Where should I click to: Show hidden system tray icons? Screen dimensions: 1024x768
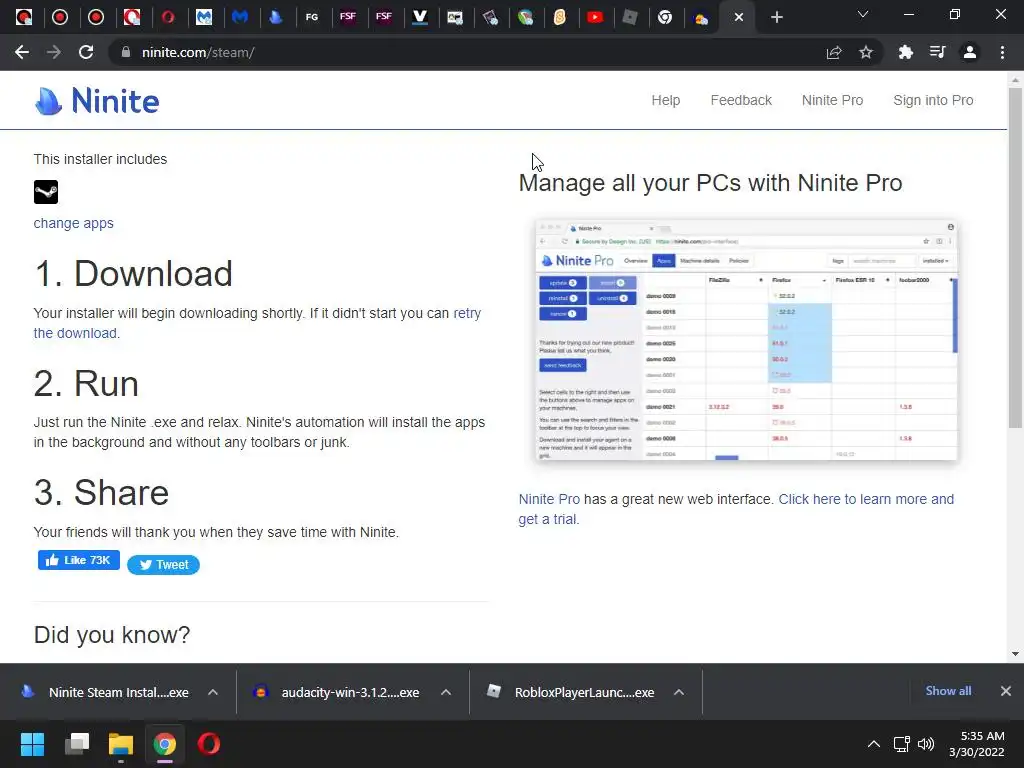pos(874,744)
